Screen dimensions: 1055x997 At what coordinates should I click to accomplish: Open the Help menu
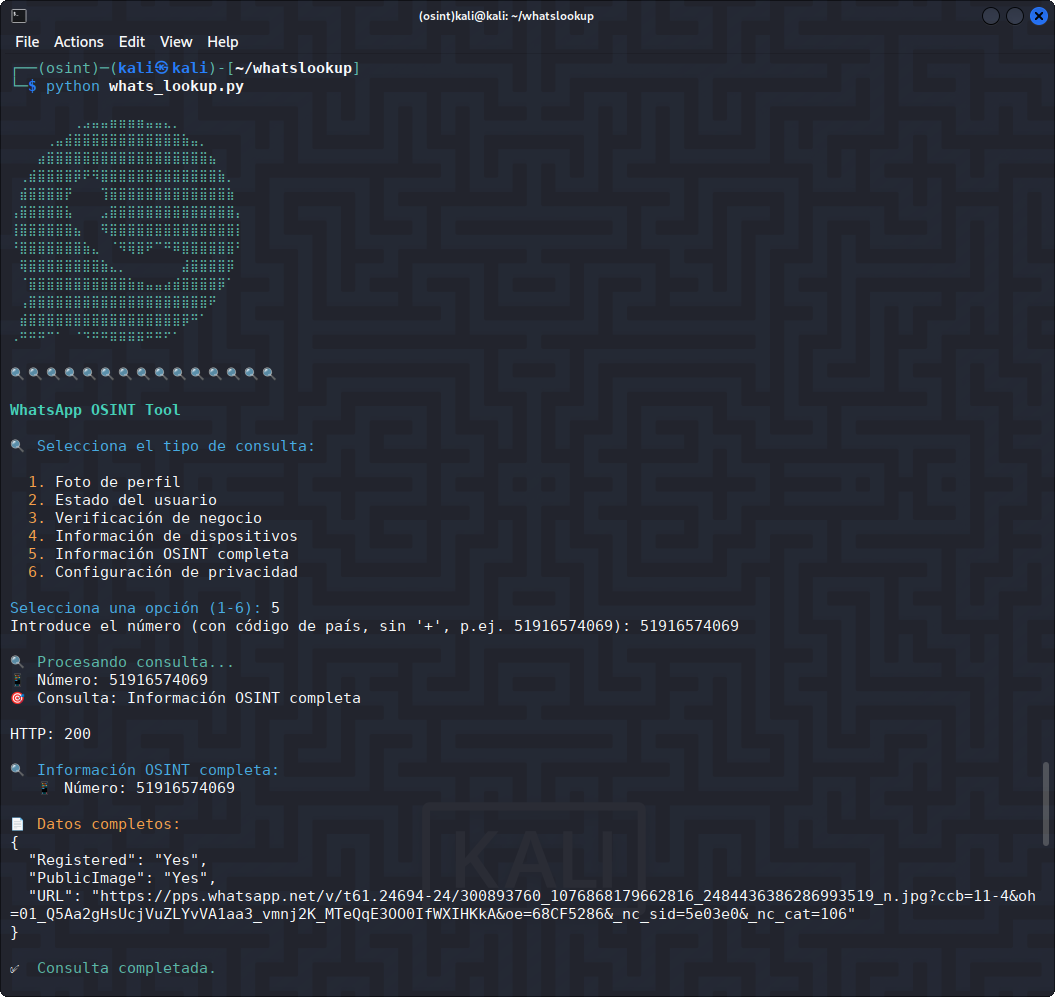(223, 42)
